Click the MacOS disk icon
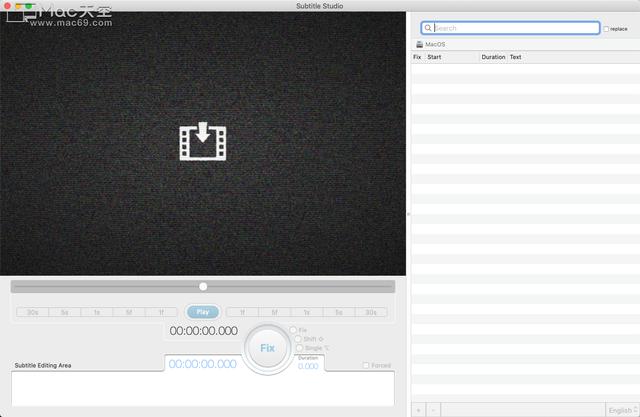Image resolution: width=640 pixels, height=417 pixels. coord(419,45)
